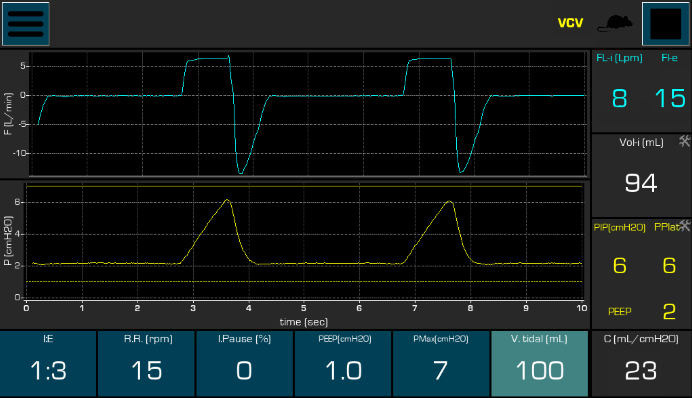Screen dimensions: 692x398
Task: Open the PEEP(cmH2O) 1.0 setting
Action: (343, 364)
